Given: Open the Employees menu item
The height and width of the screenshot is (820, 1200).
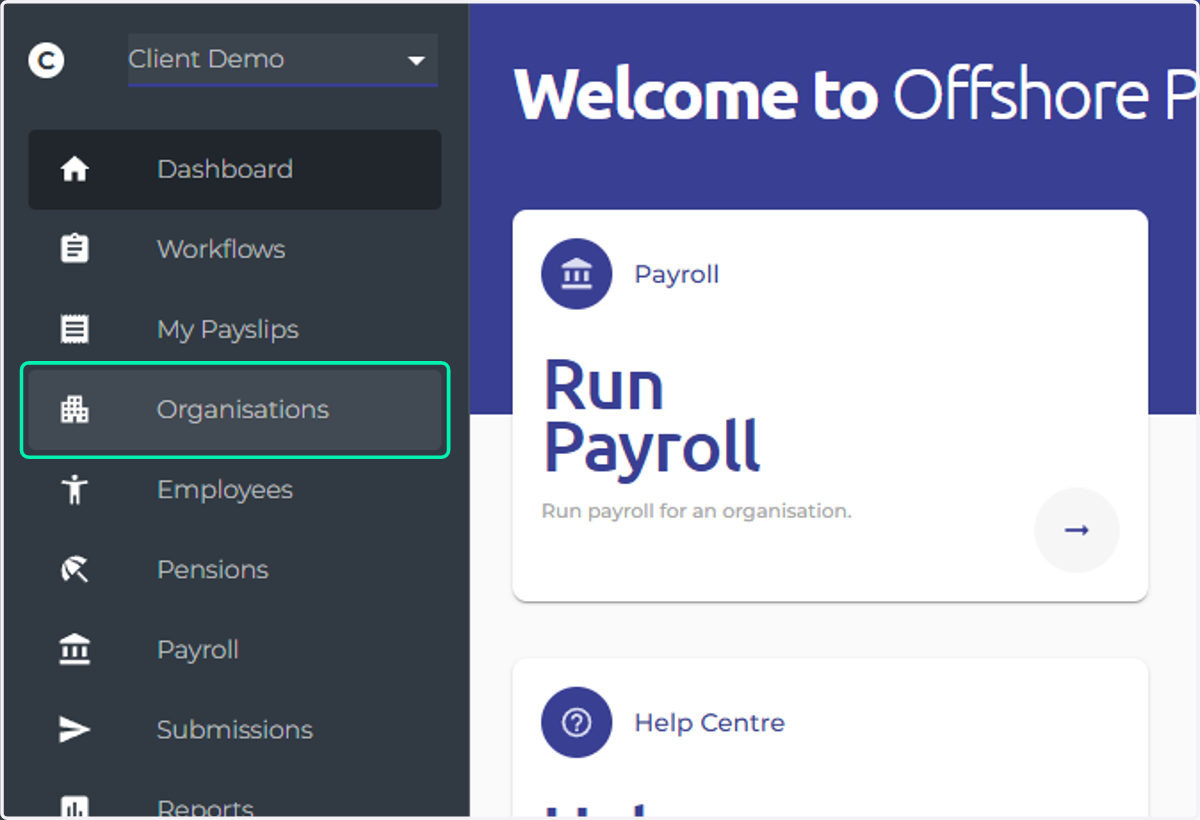Looking at the screenshot, I should pos(235,489).
